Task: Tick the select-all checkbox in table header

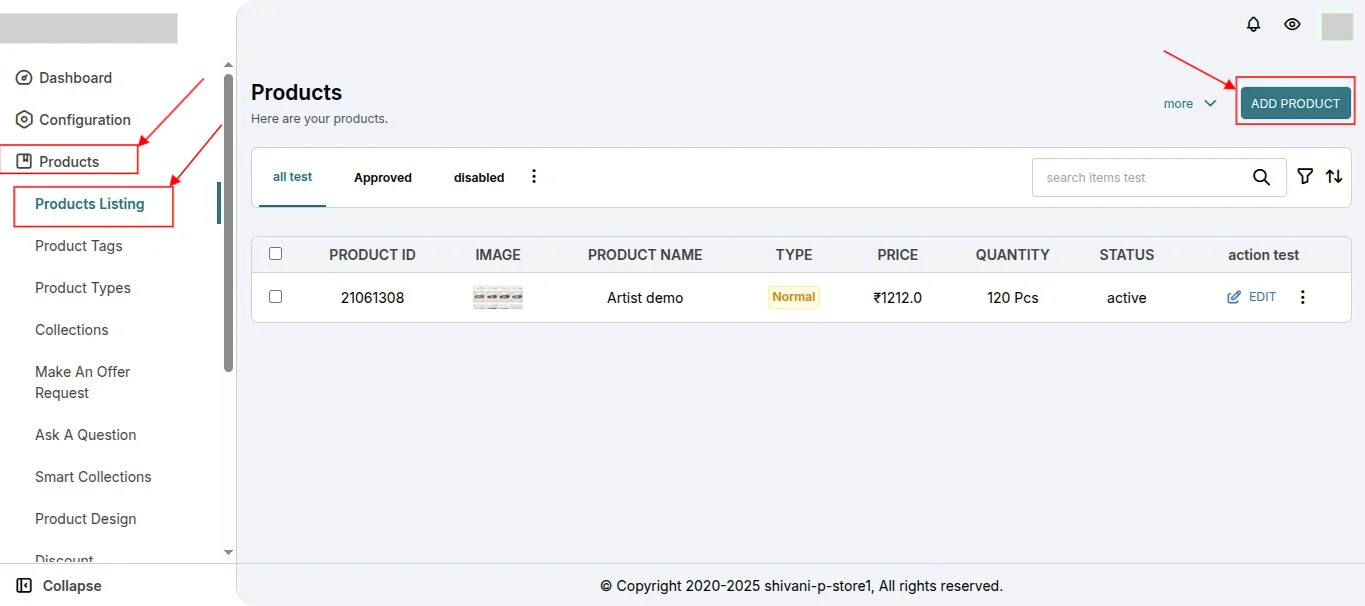Action: coord(276,254)
